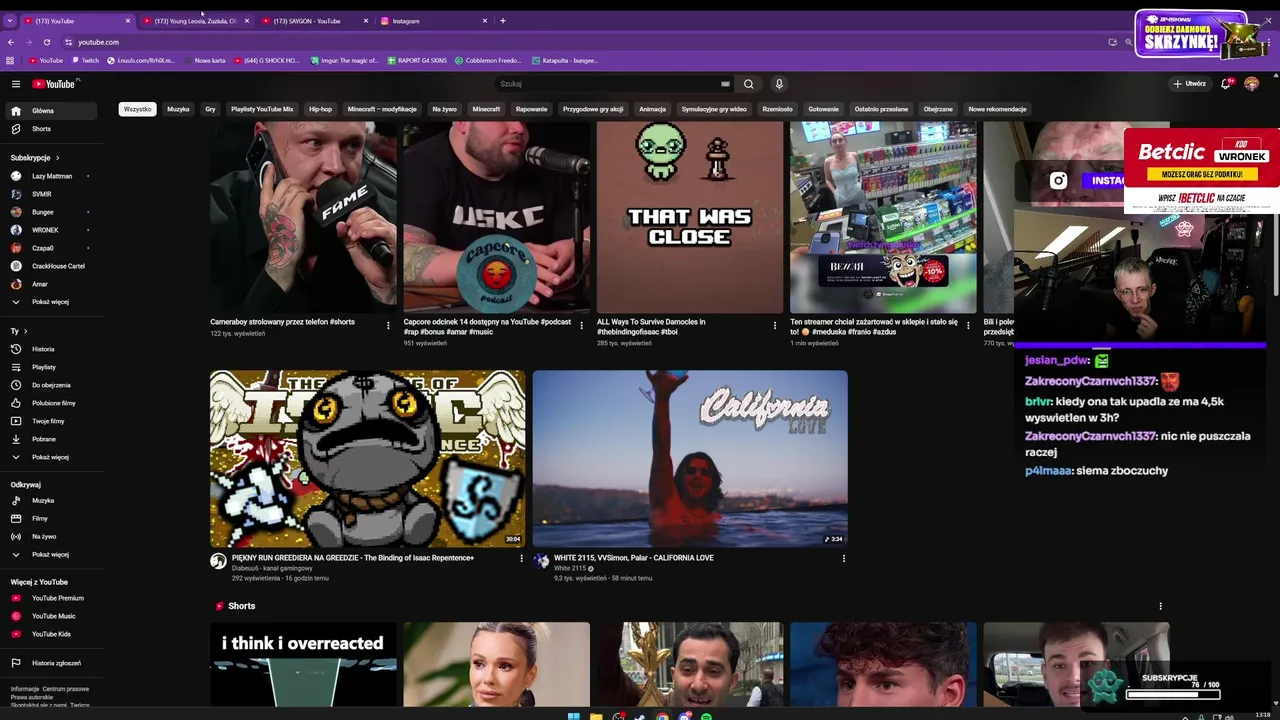Image resolution: width=1280 pixels, height=720 pixels.
Task: Open File Explorer from the taskbar
Action: click(x=596, y=716)
